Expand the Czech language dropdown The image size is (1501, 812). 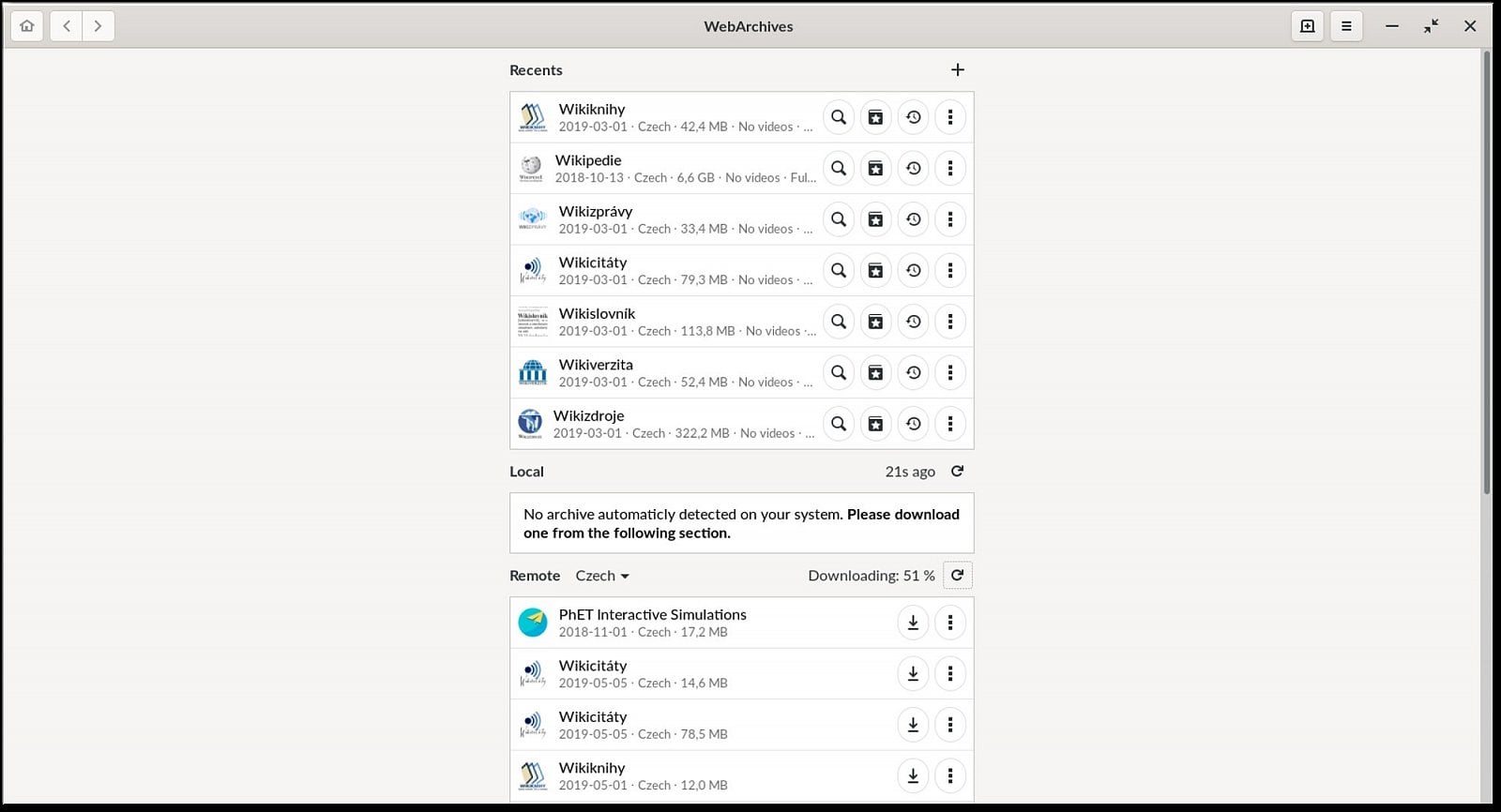[x=602, y=576]
